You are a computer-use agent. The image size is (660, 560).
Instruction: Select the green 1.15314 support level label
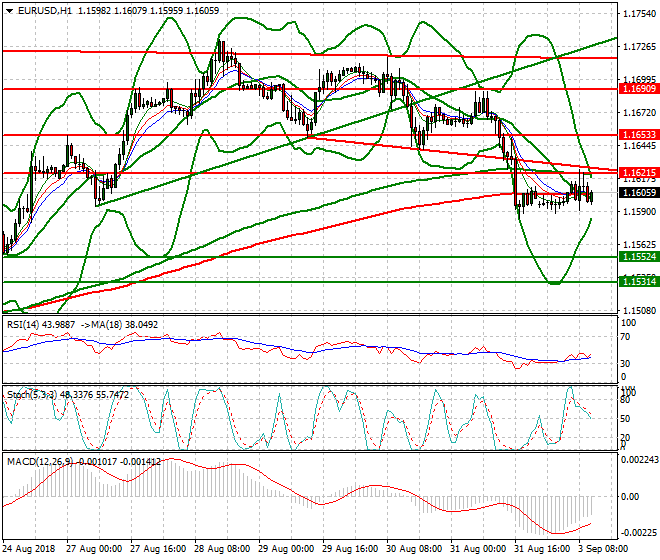click(x=639, y=282)
